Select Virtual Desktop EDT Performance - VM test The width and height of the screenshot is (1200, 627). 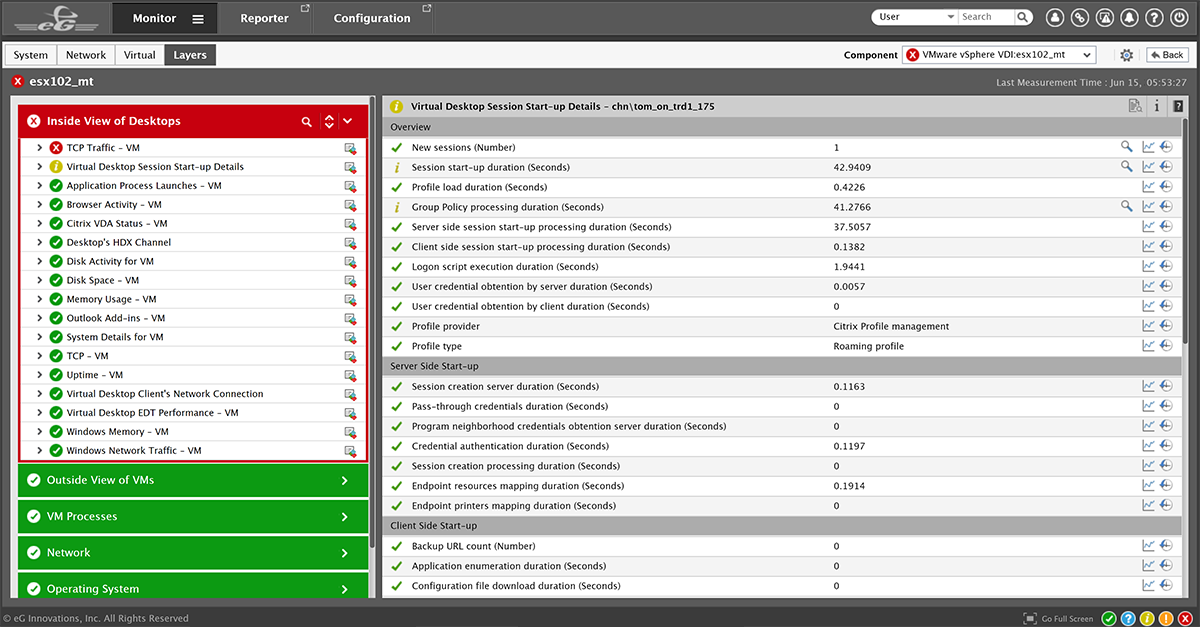click(153, 413)
